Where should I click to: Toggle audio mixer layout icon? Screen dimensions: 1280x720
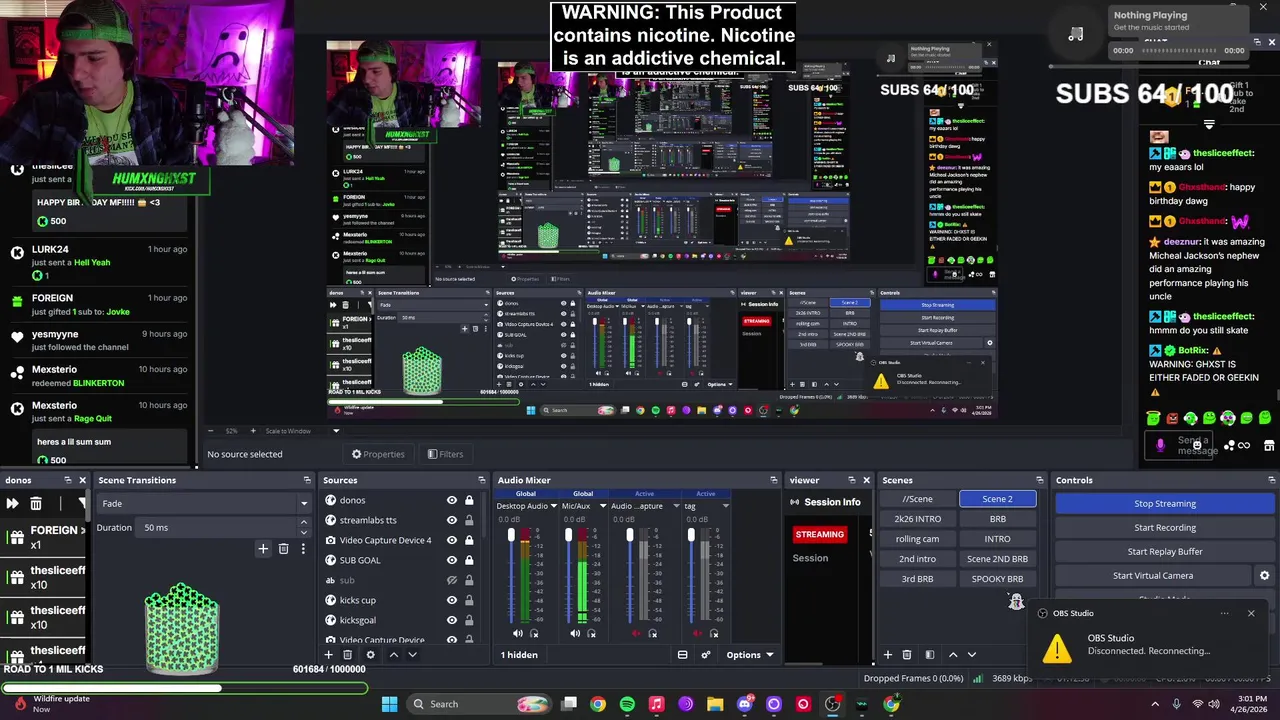tap(682, 655)
